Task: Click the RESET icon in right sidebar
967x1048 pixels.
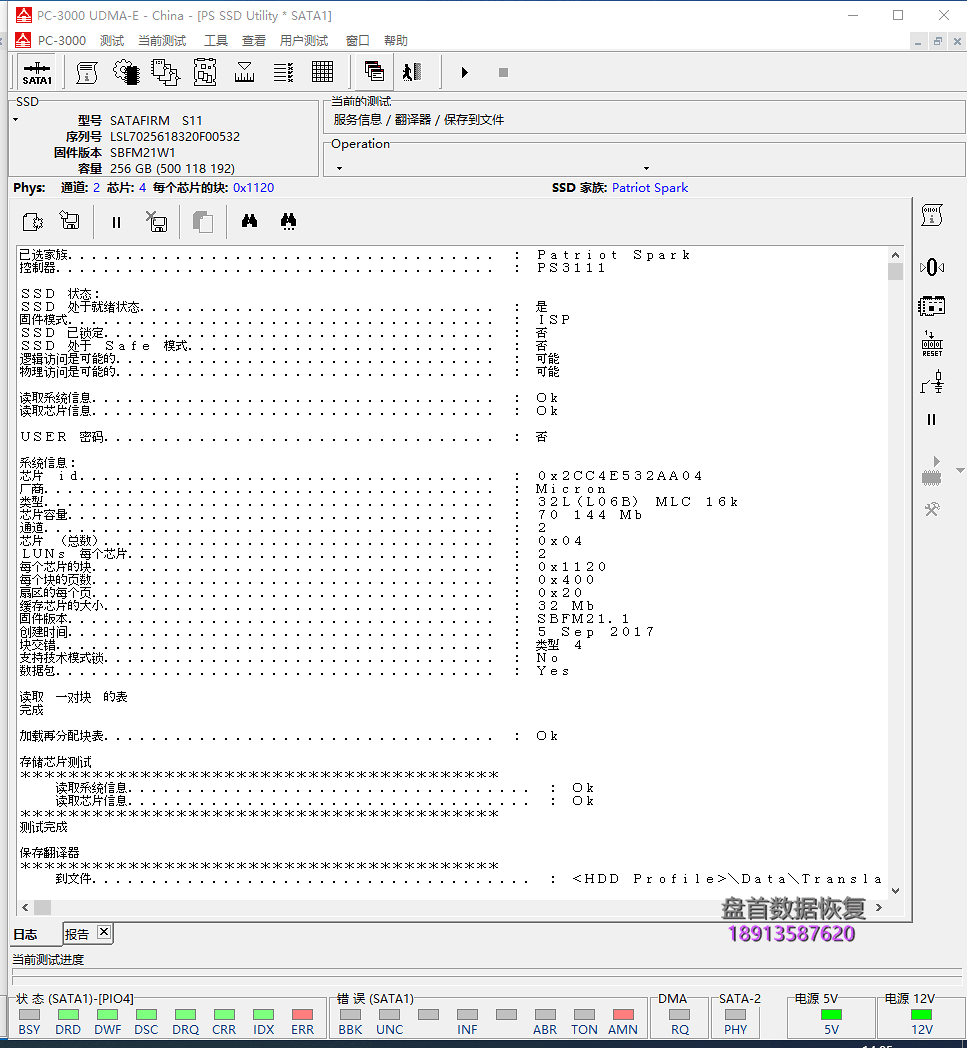Action: (x=932, y=344)
